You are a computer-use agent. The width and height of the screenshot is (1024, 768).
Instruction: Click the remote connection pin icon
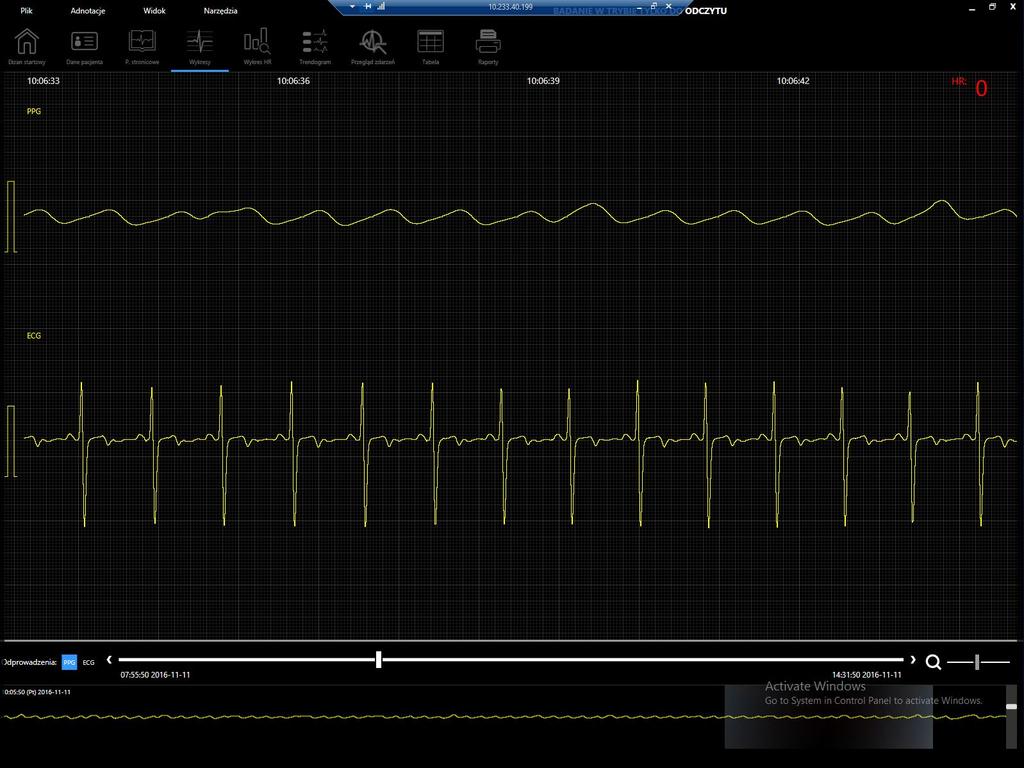[x=368, y=6]
